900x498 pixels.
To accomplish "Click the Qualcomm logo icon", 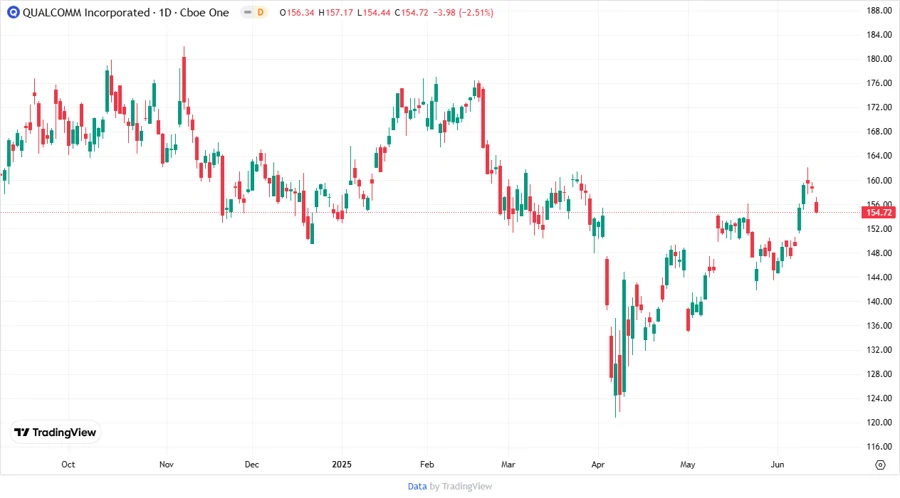I will 13,12.
